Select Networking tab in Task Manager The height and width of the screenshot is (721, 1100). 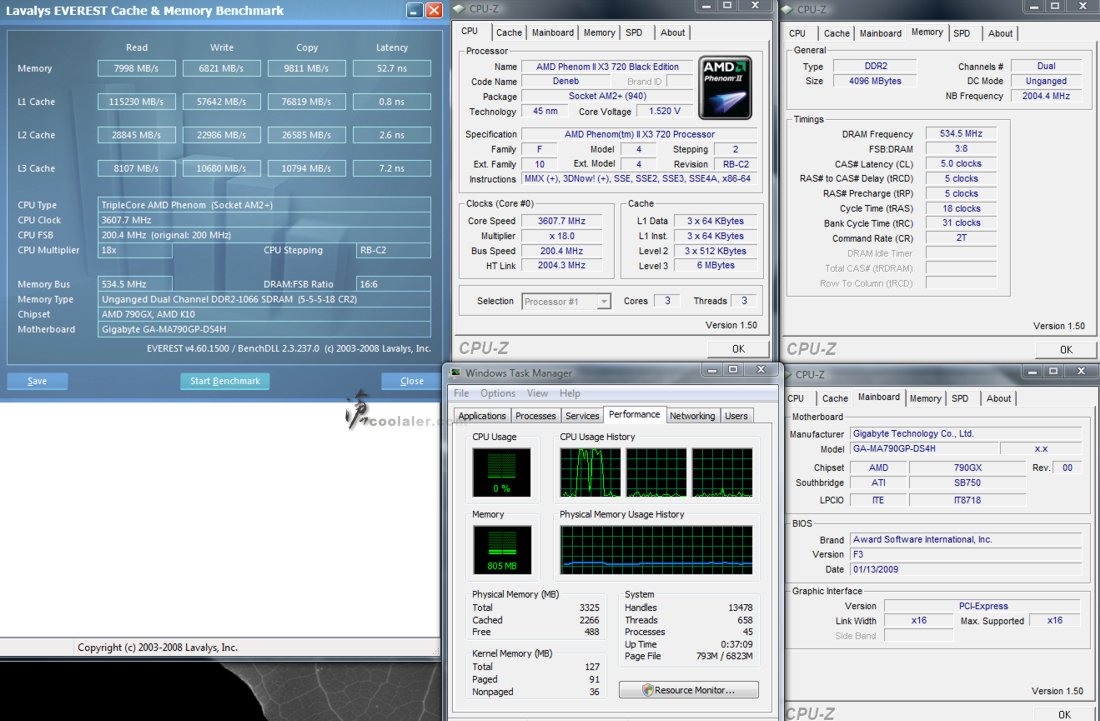pyautogui.click(x=692, y=416)
